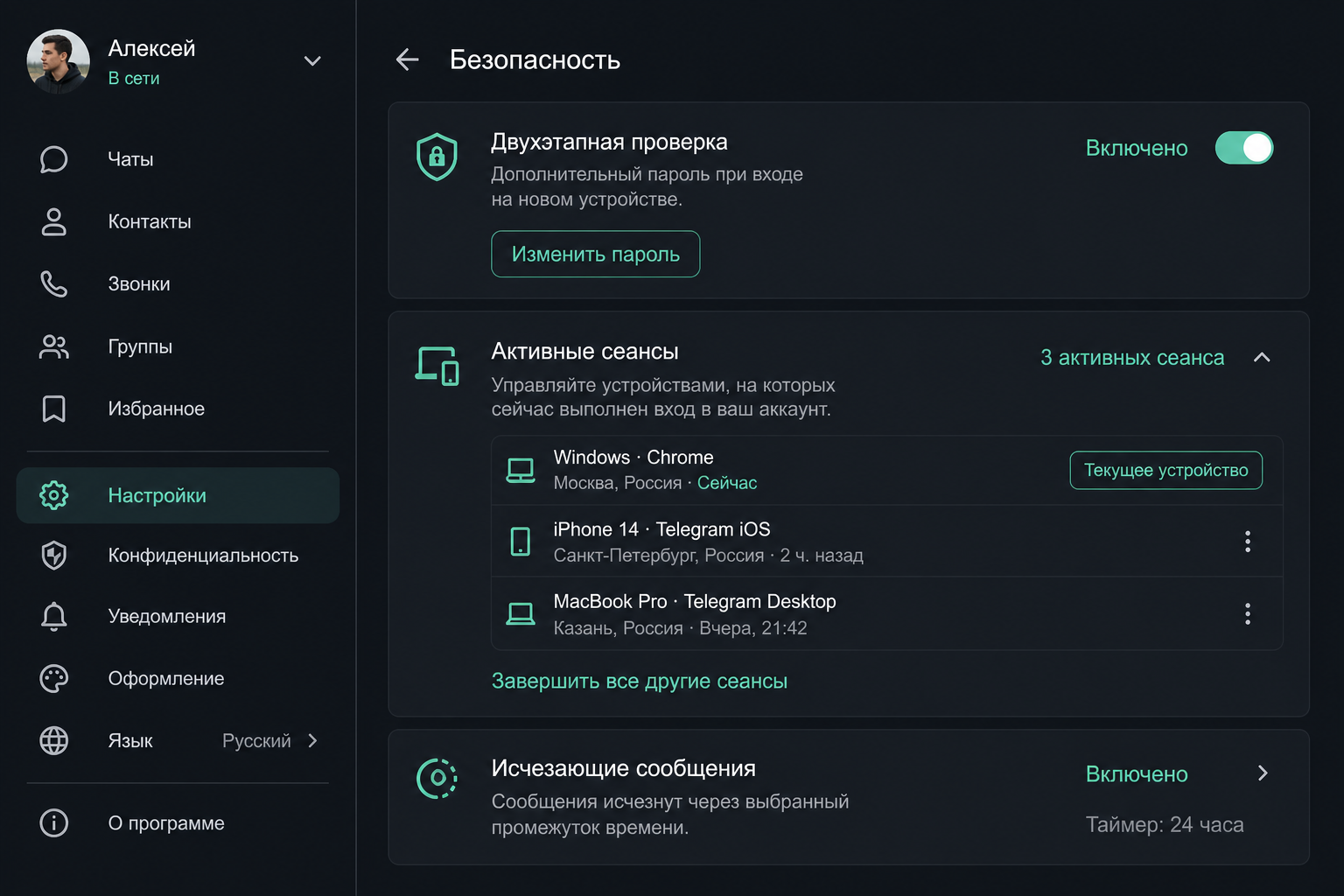Image resolution: width=1344 pixels, height=896 pixels.
Task: Select the Настройки menu item
Action: pos(178,495)
